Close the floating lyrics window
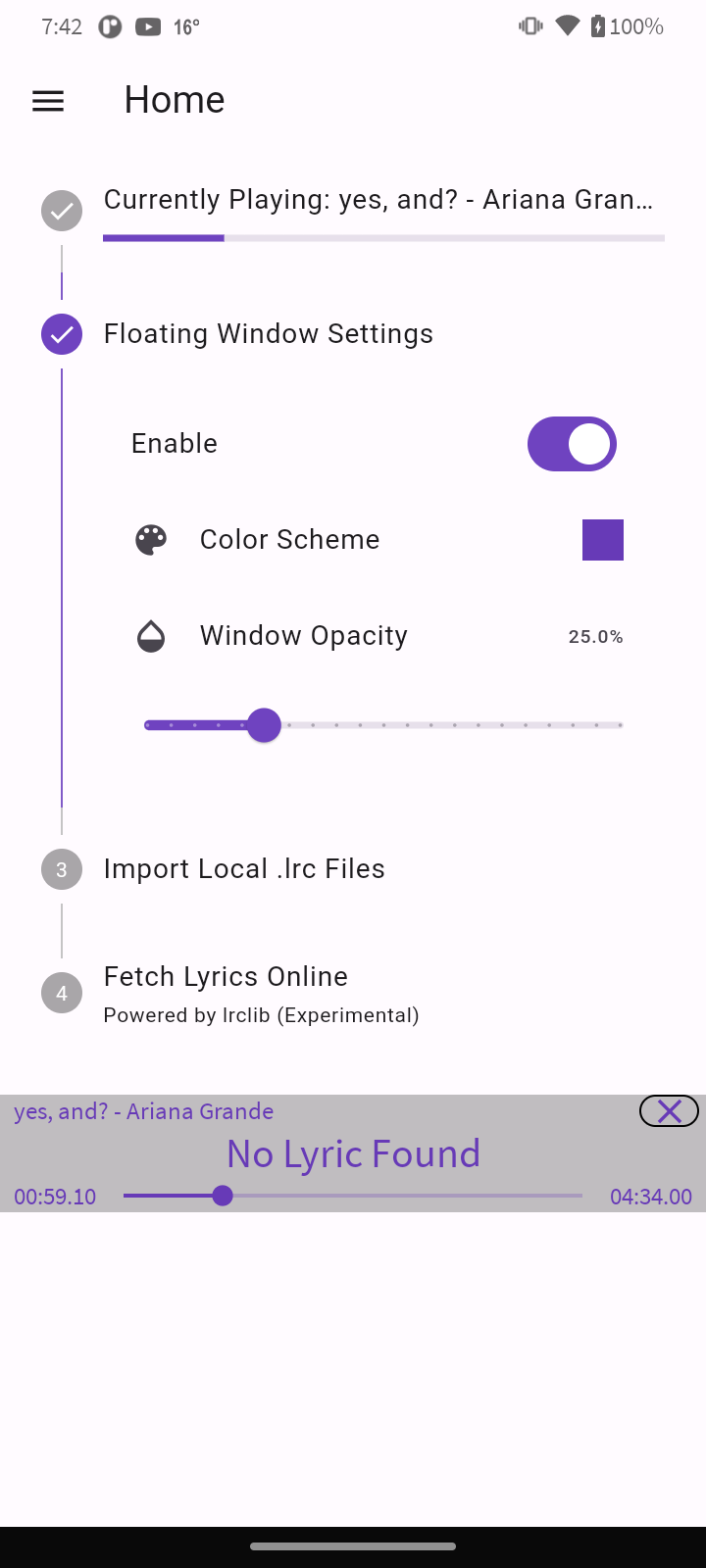This screenshot has width=706, height=1568. pos(669,1110)
